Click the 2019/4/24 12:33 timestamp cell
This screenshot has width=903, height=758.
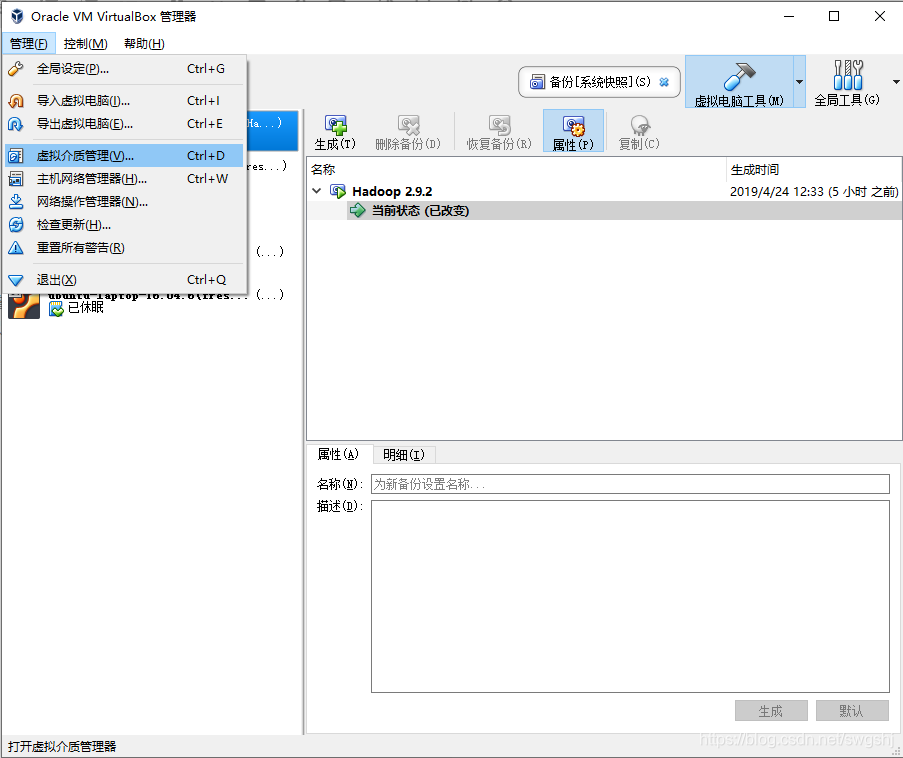click(x=814, y=191)
